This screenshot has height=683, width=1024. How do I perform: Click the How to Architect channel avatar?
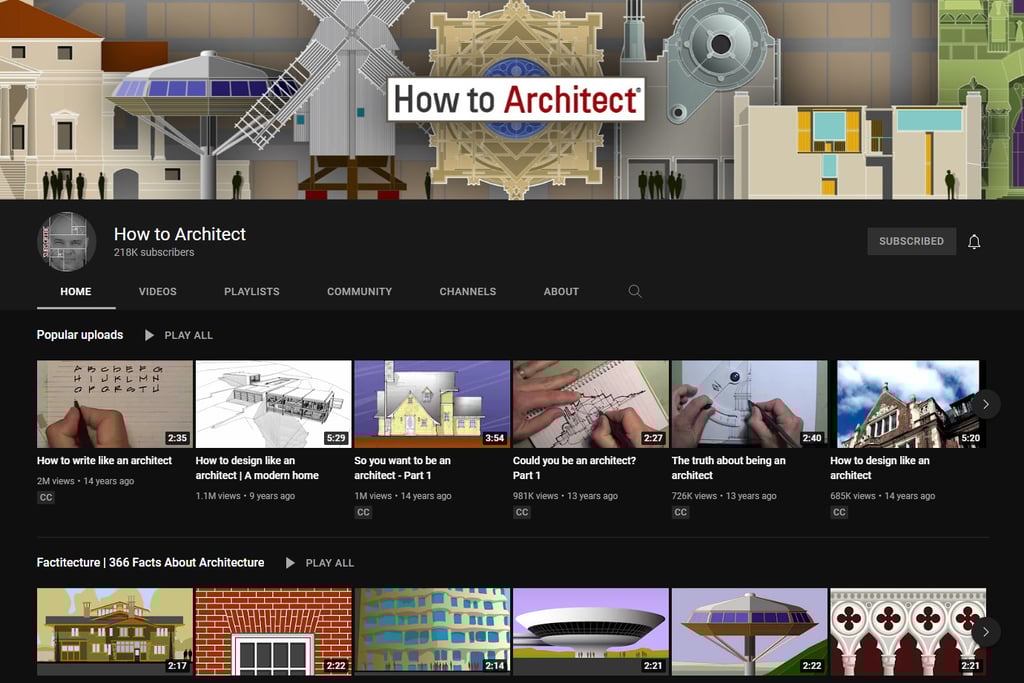[67, 241]
